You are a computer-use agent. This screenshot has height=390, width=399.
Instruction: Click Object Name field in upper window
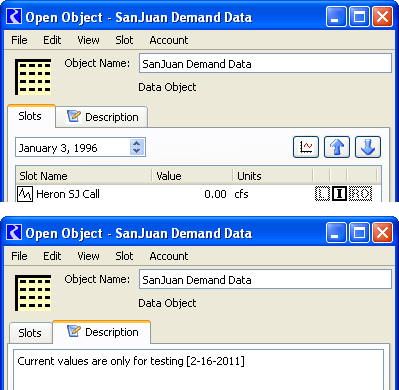[x=265, y=63]
